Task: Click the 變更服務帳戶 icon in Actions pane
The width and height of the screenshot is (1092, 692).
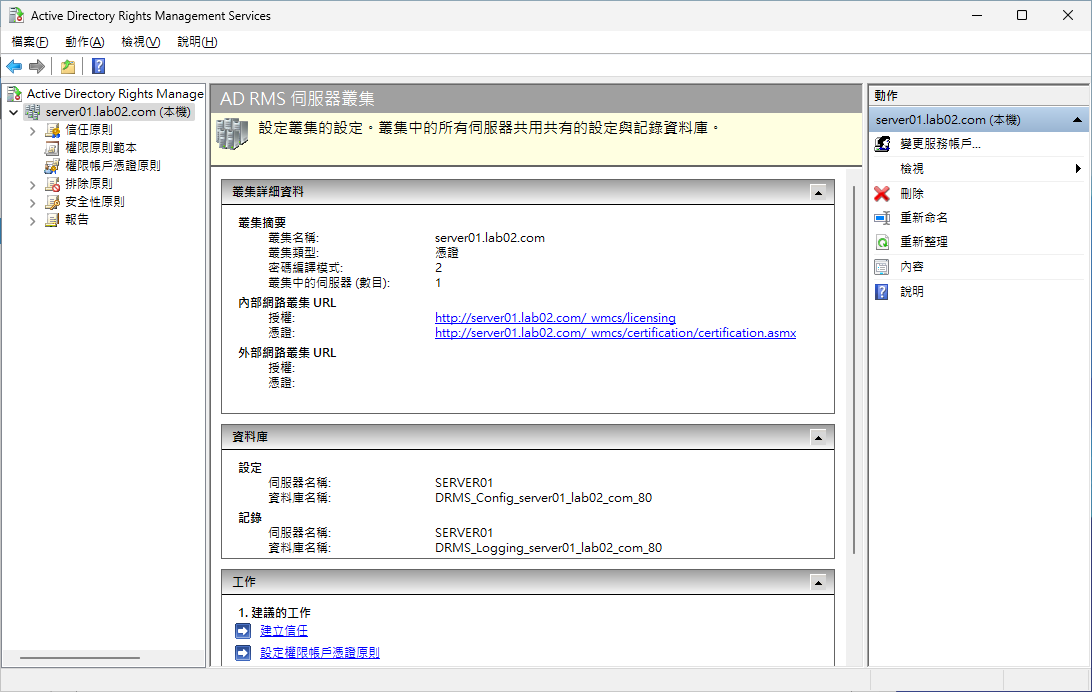Action: point(882,143)
